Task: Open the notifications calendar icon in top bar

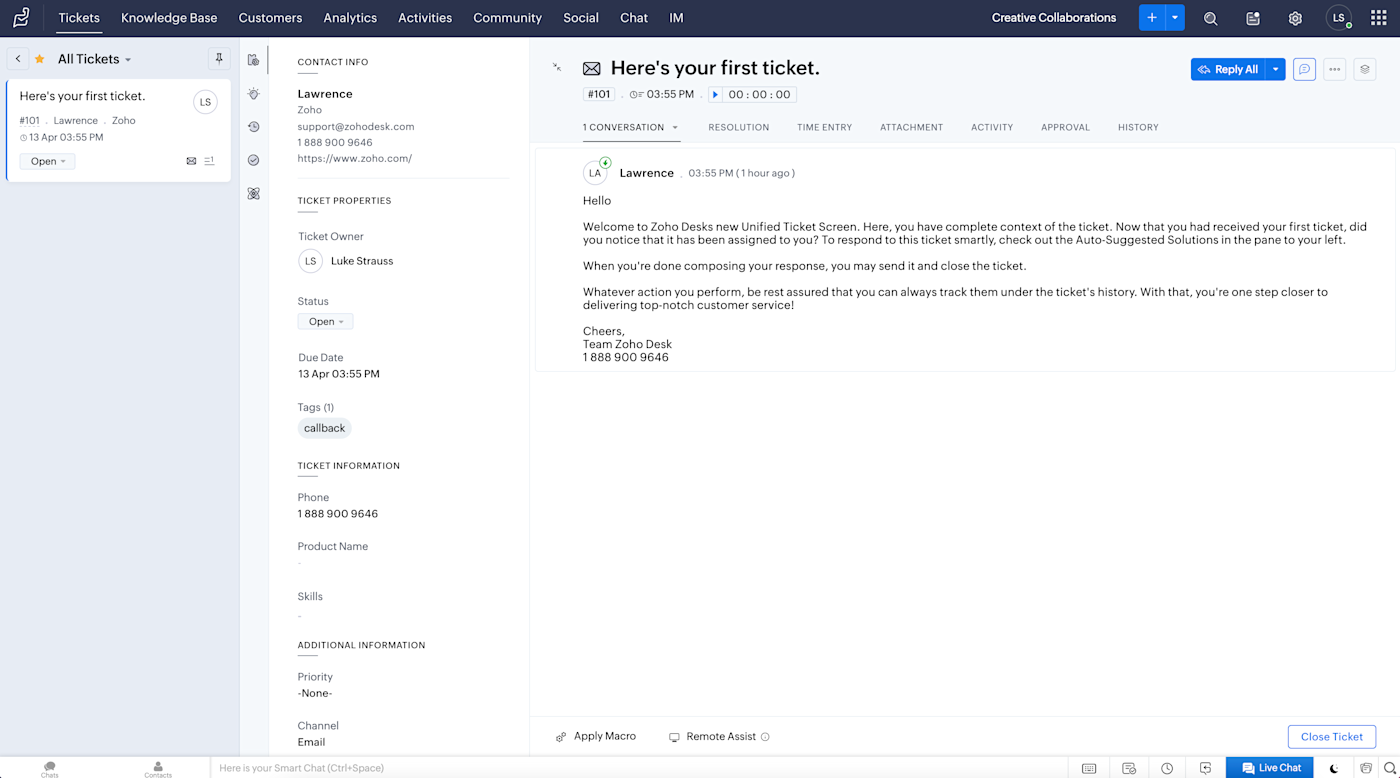Action: click(x=1253, y=18)
